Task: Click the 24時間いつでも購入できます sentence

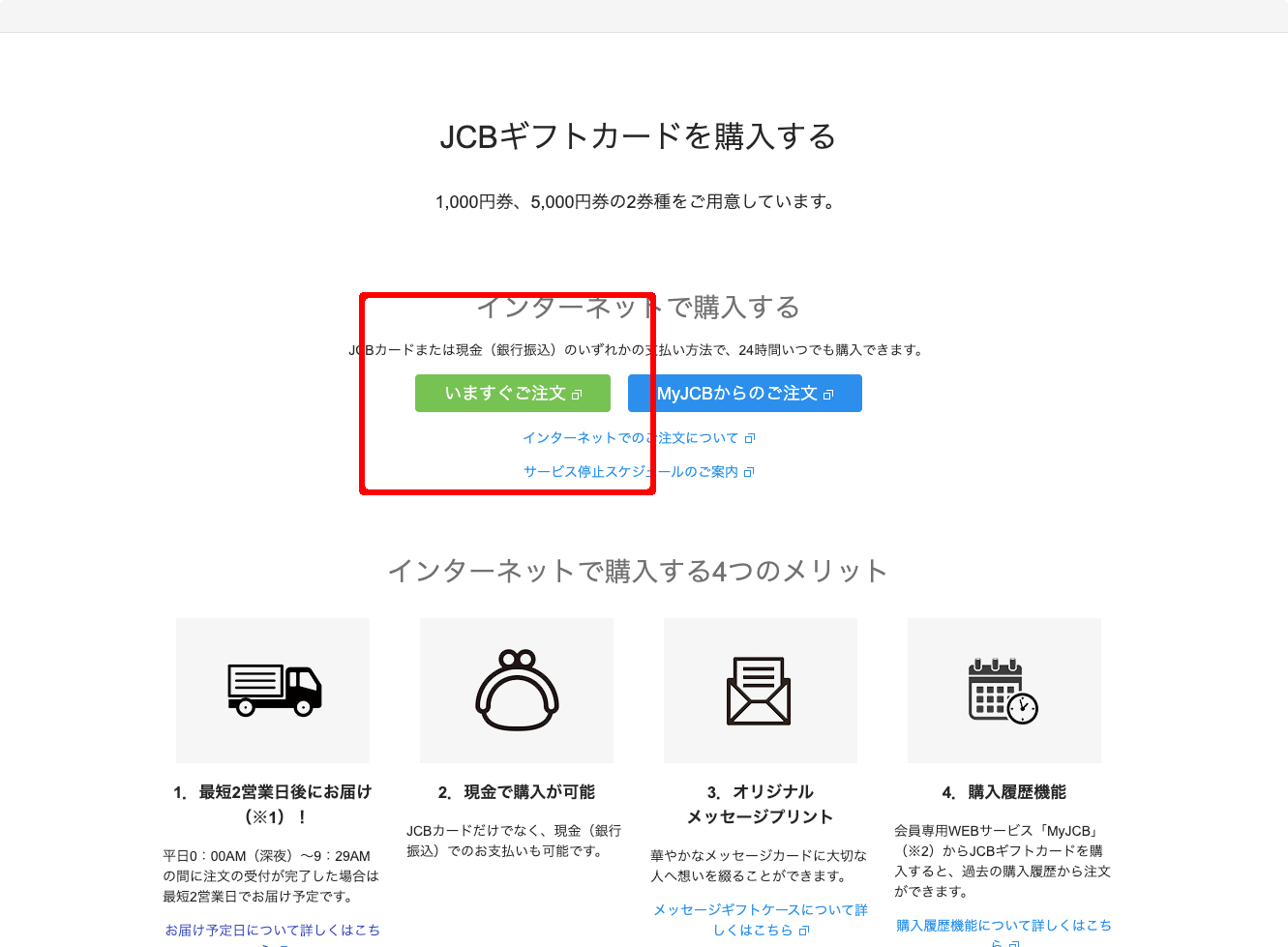Action: (x=638, y=350)
